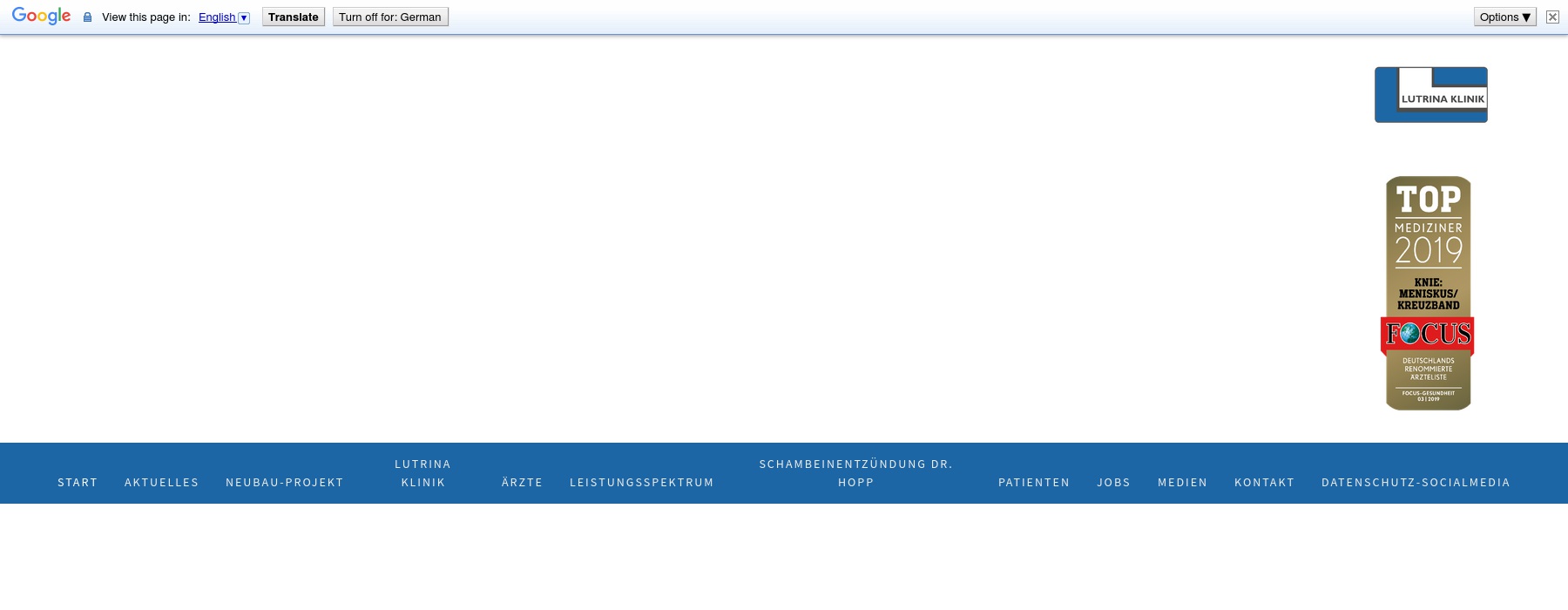Go to the Start menu item
The height and width of the screenshot is (610, 1568).
click(x=78, y=483)
